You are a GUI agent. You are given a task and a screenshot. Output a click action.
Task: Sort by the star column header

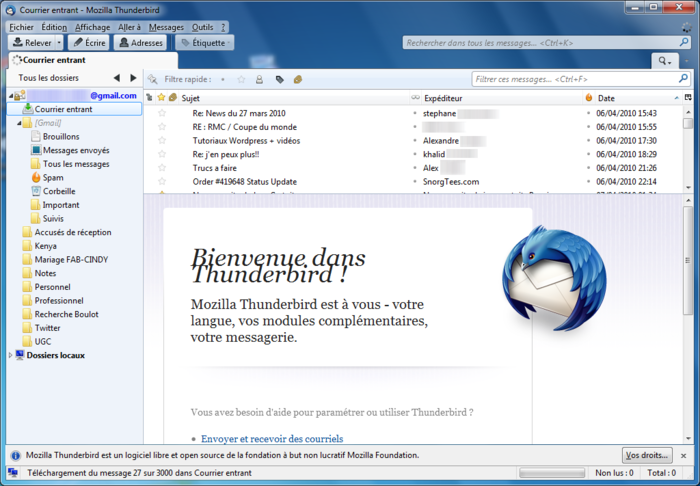162,98
